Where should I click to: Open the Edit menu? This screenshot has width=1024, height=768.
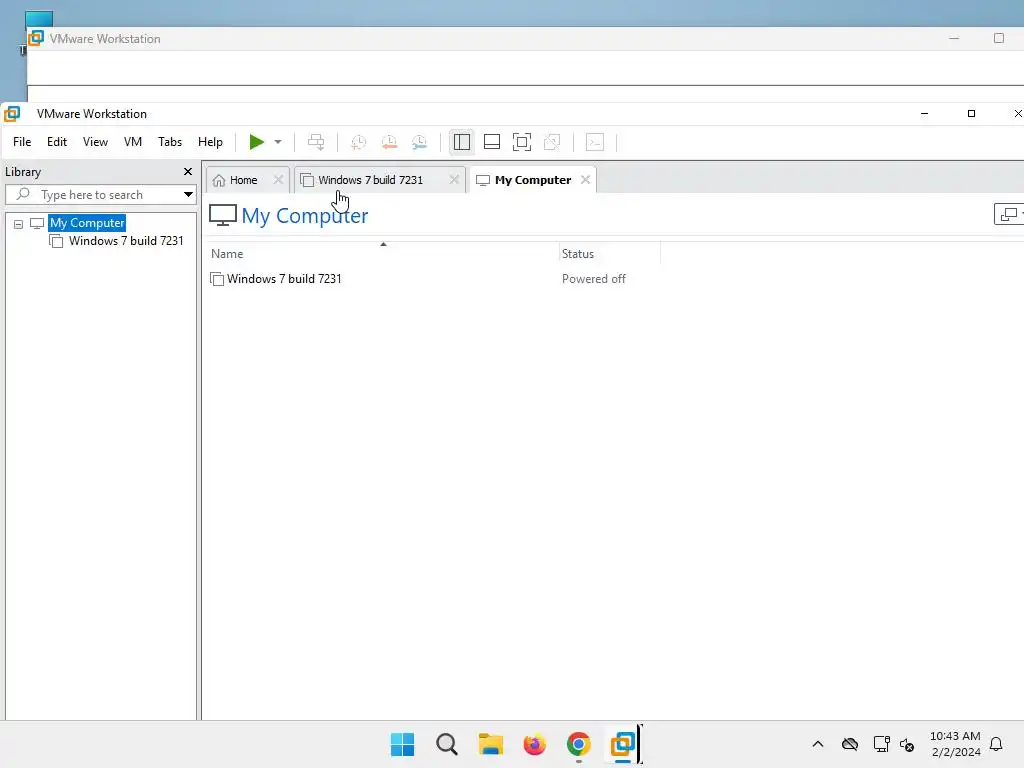coord(57,142)
